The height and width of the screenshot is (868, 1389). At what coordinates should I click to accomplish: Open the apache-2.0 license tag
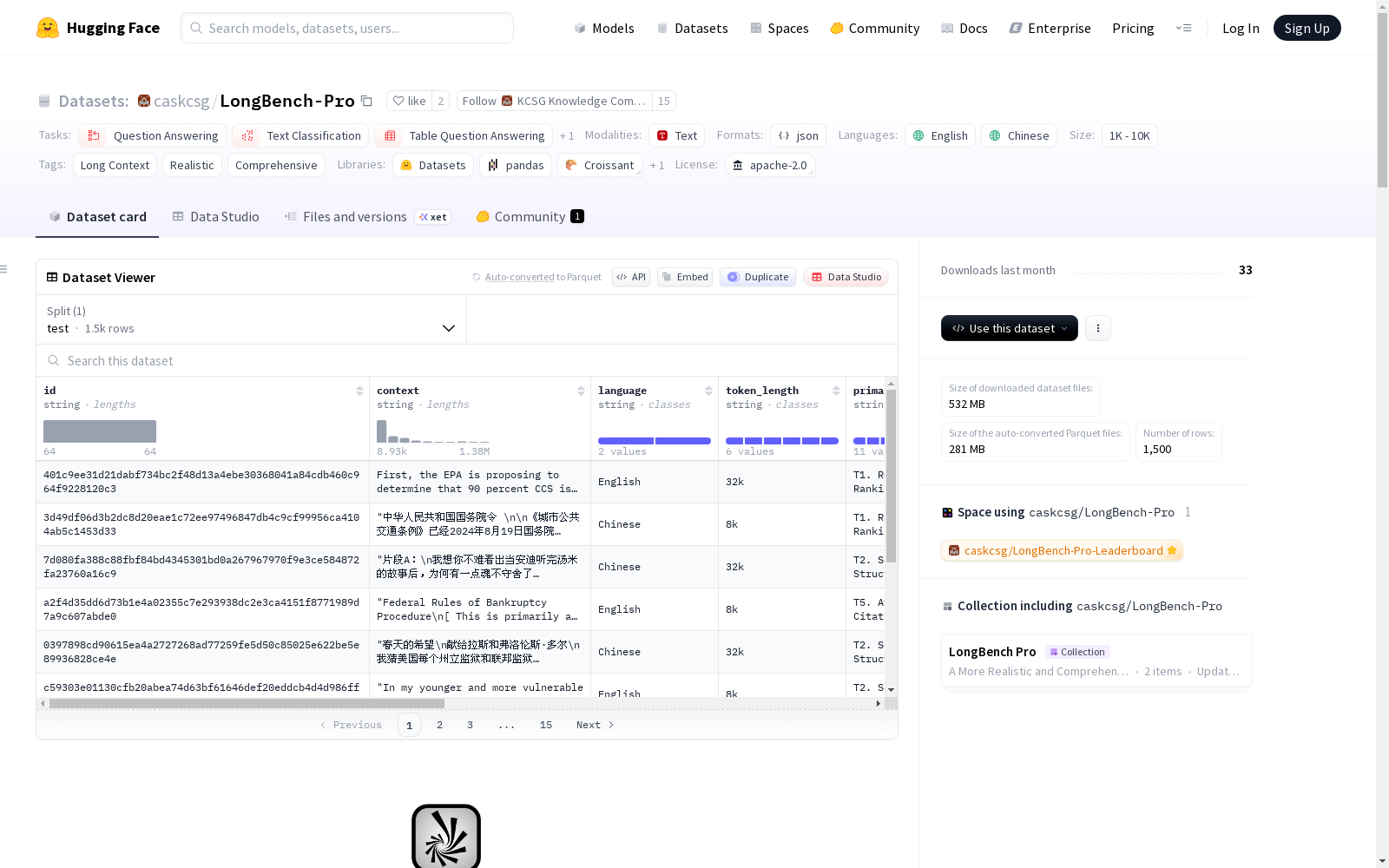pos(769,165)
